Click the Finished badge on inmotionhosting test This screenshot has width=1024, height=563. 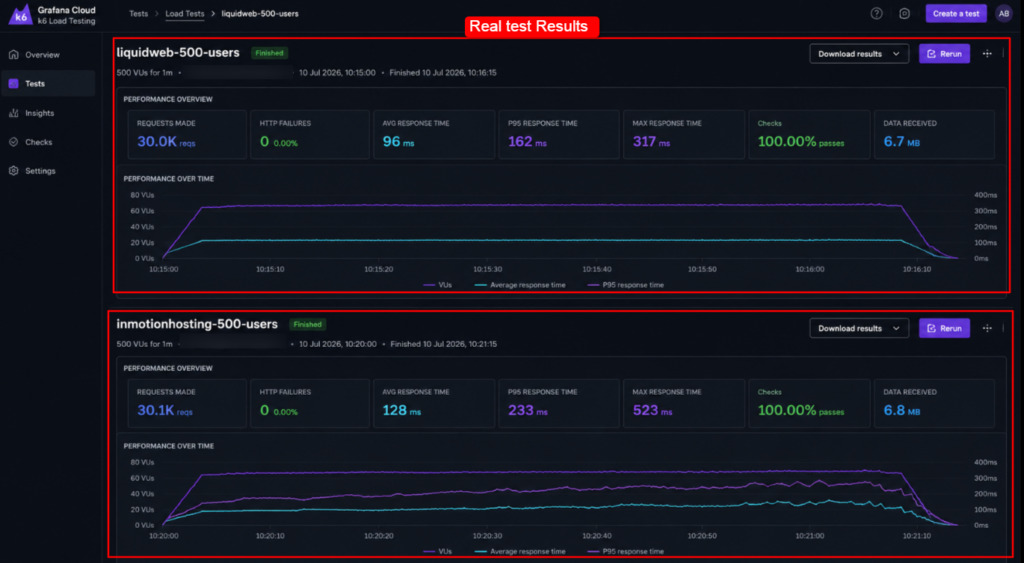(307, 324)
